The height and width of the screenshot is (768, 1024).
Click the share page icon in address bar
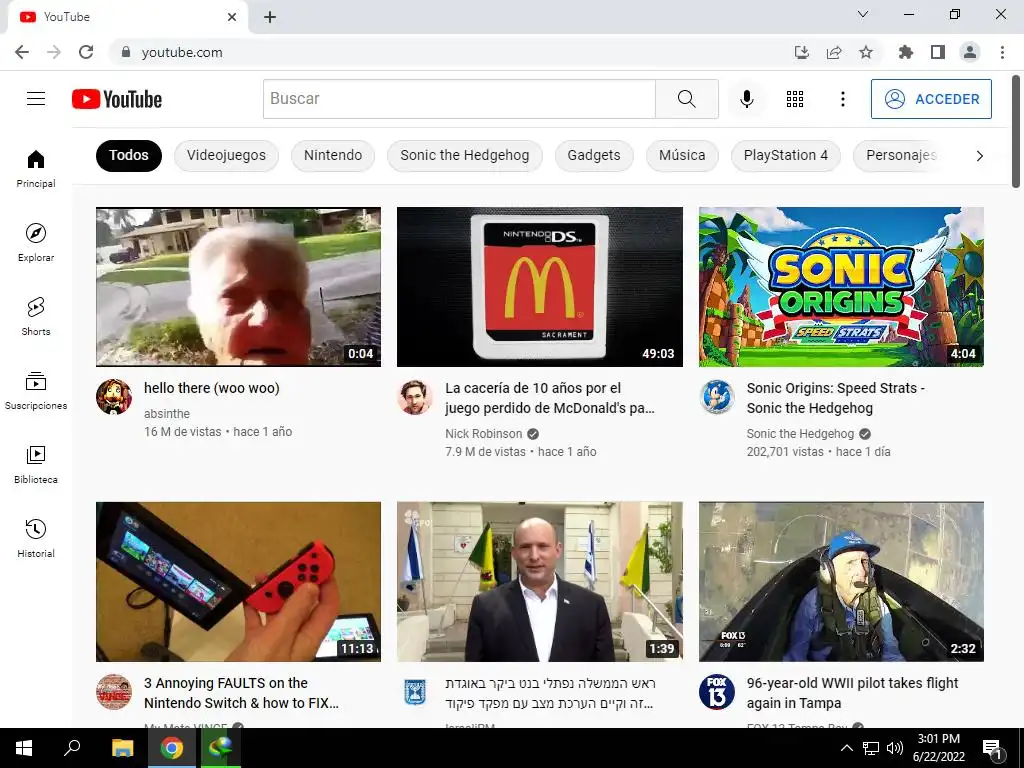[x=834, y=52]
